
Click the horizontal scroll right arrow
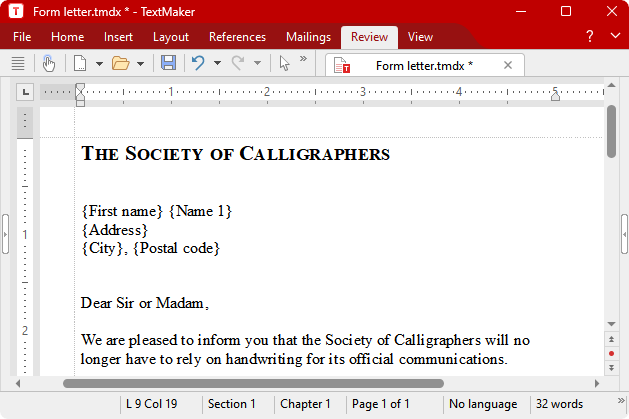click(x=597, y=384)
